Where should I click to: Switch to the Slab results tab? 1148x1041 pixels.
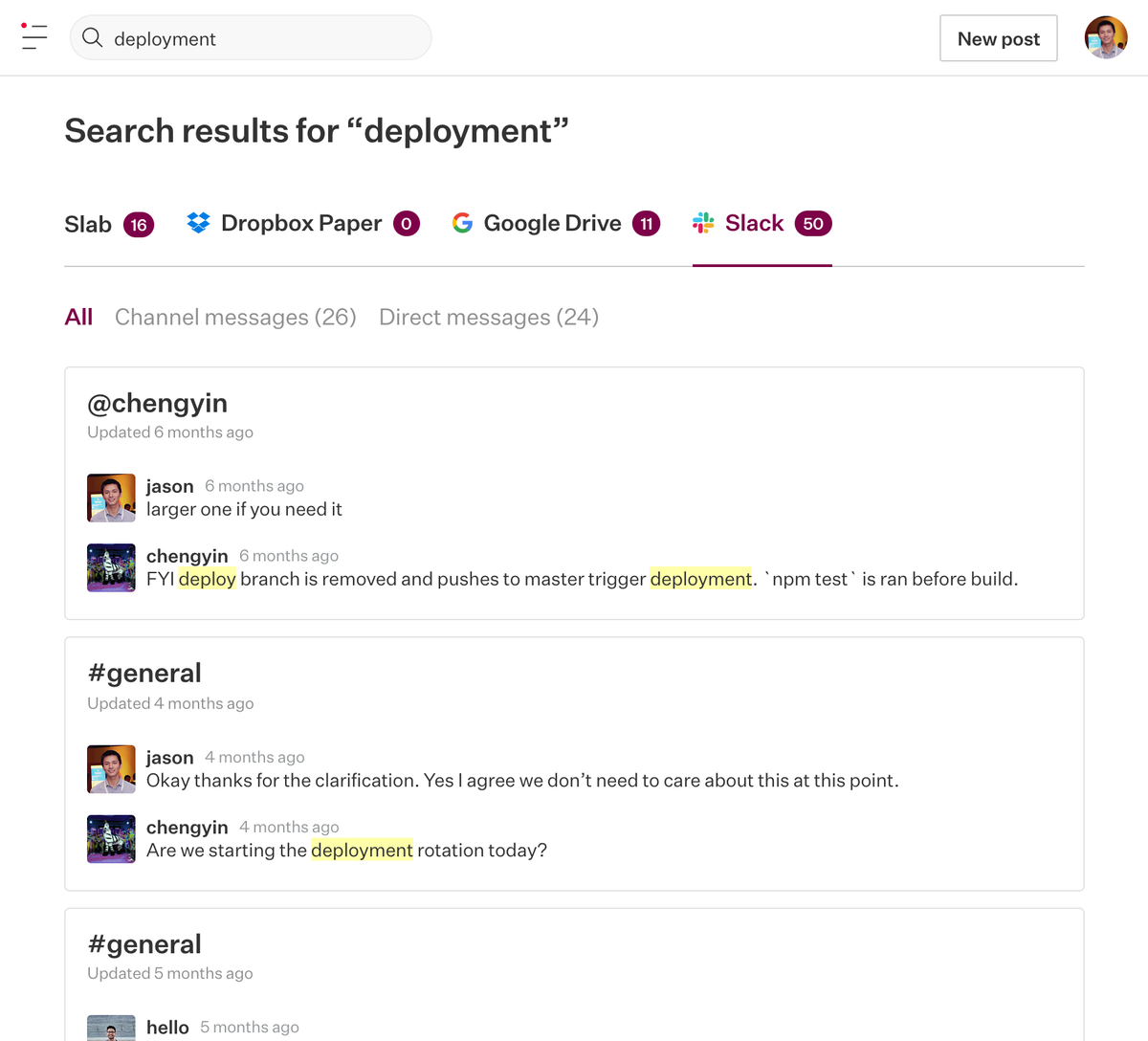coord(85,222)
